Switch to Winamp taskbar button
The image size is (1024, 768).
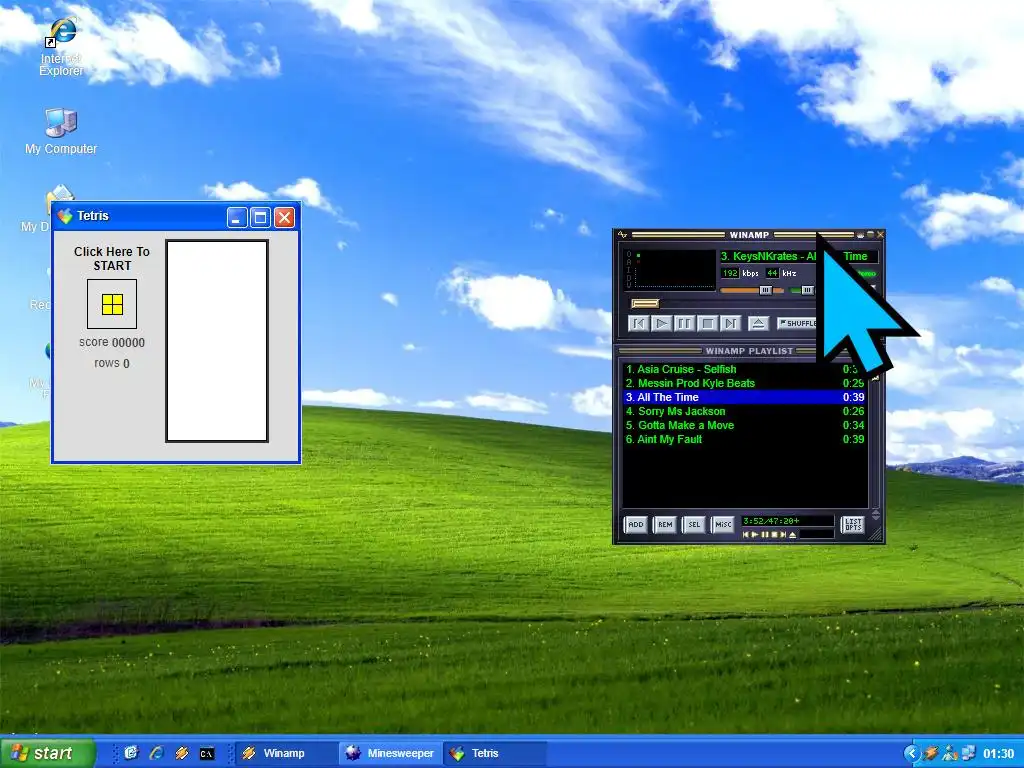click(285, 753)
